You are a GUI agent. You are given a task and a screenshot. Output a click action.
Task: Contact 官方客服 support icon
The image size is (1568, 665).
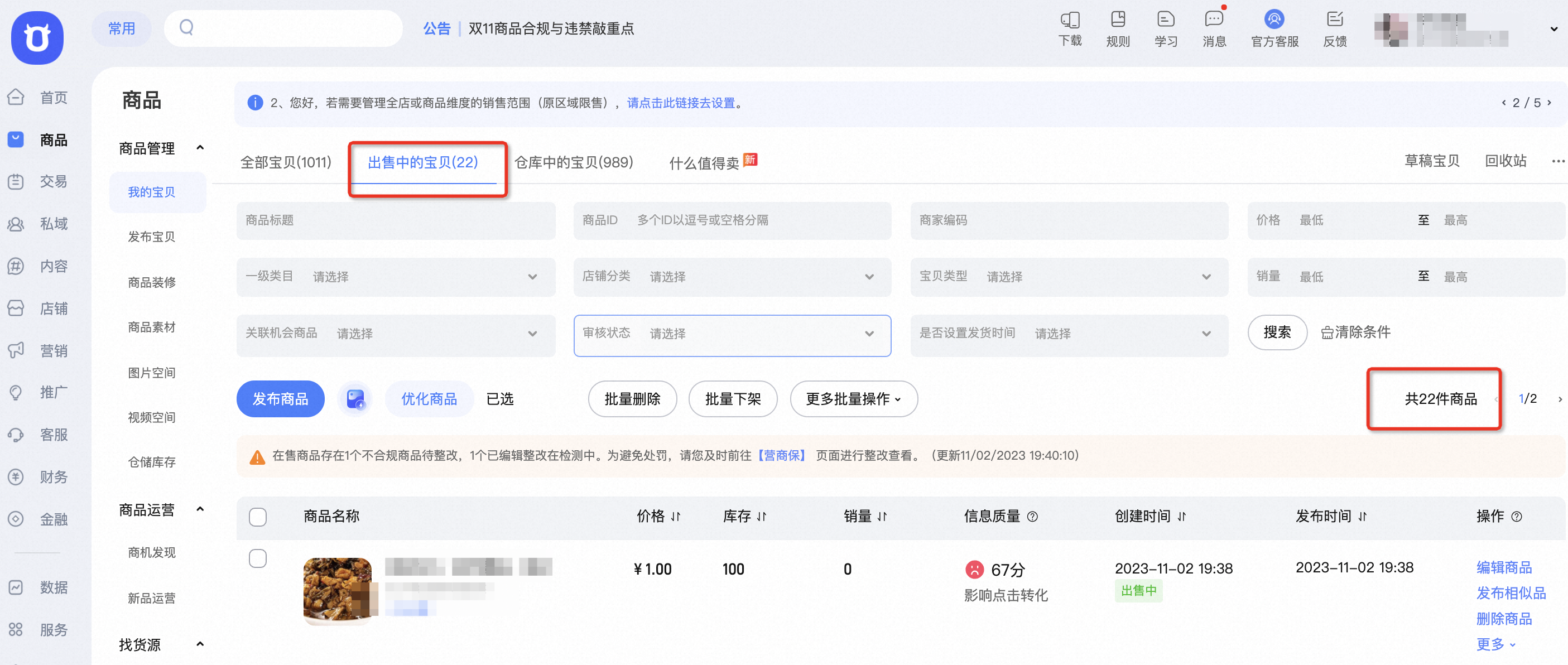coord(1274,20)
